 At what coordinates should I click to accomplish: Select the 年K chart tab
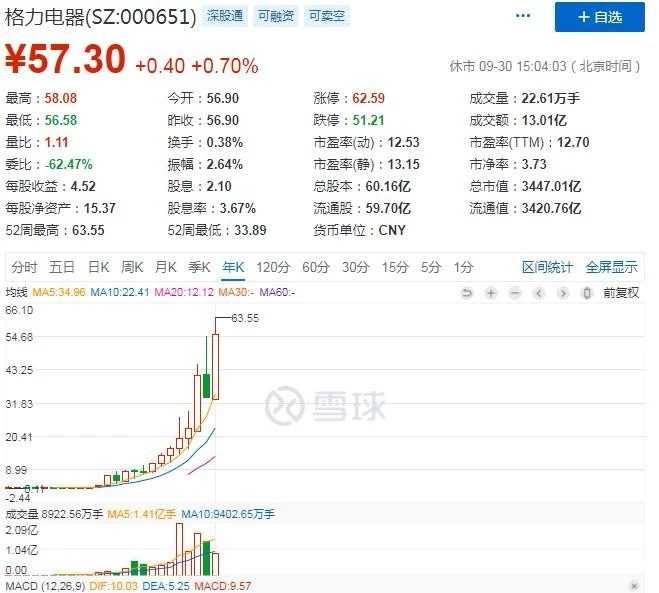233,267
